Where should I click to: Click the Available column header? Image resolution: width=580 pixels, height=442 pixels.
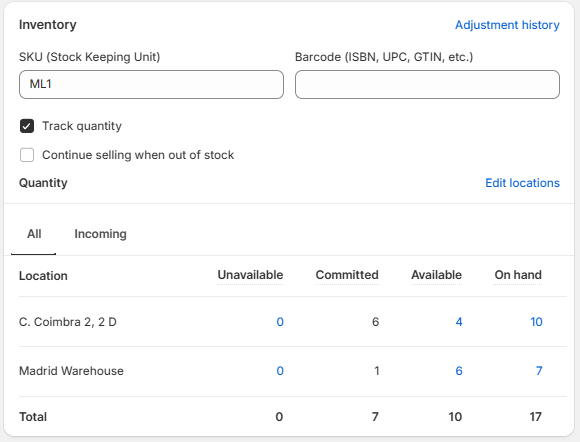pyautogui.click(x=436, y=275)
